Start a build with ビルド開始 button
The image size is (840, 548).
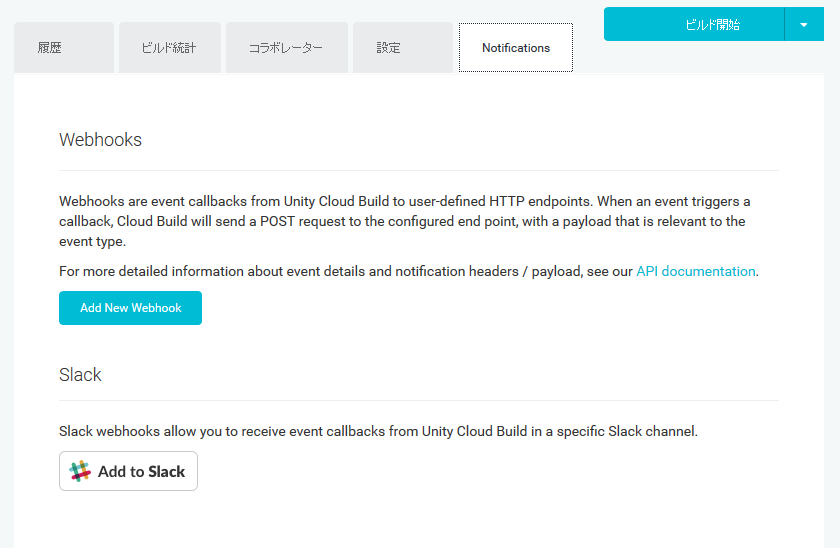click(x=694, y=24)
